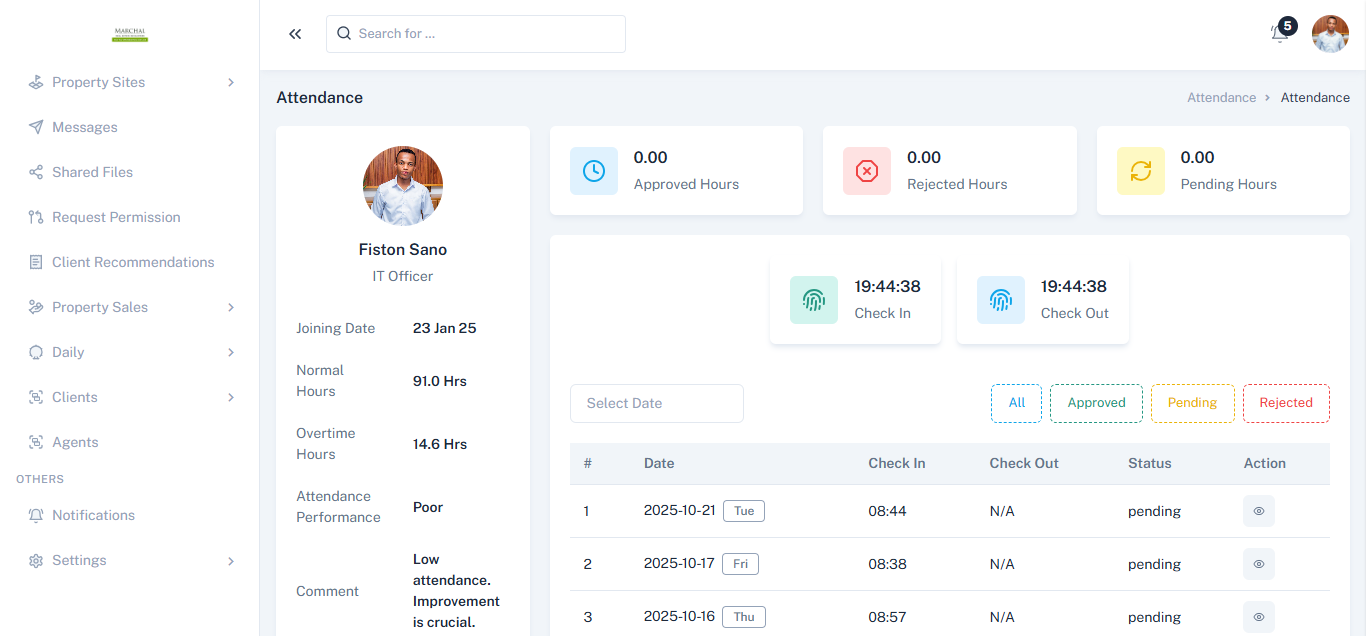Click the All filter button
This screenshot has height=636, width=1366.
click(1016, 403)
